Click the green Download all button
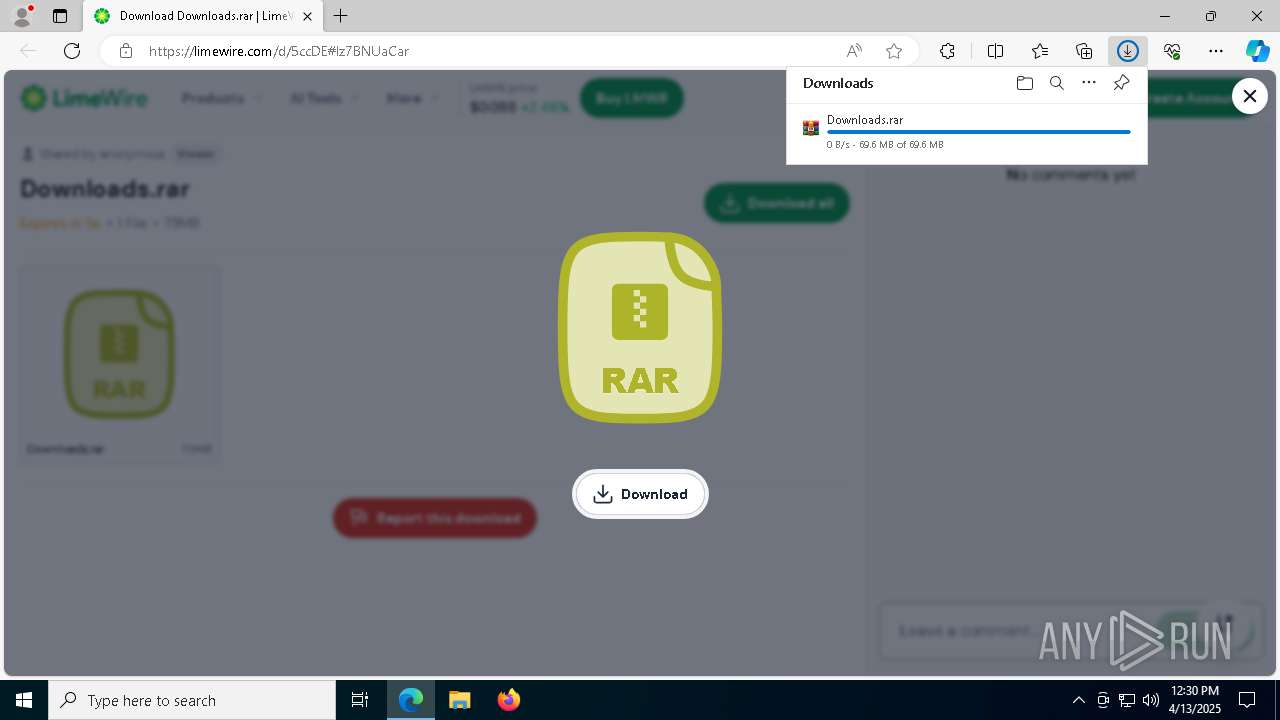Viewport: 1280px width, 720px height. (x=777, y=203)
